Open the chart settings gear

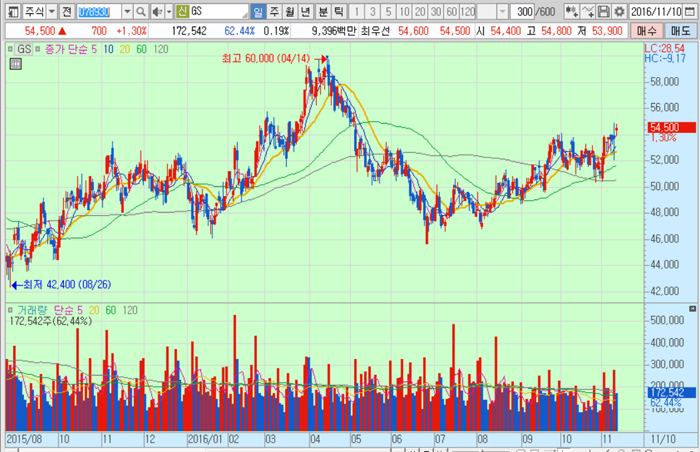619,11
